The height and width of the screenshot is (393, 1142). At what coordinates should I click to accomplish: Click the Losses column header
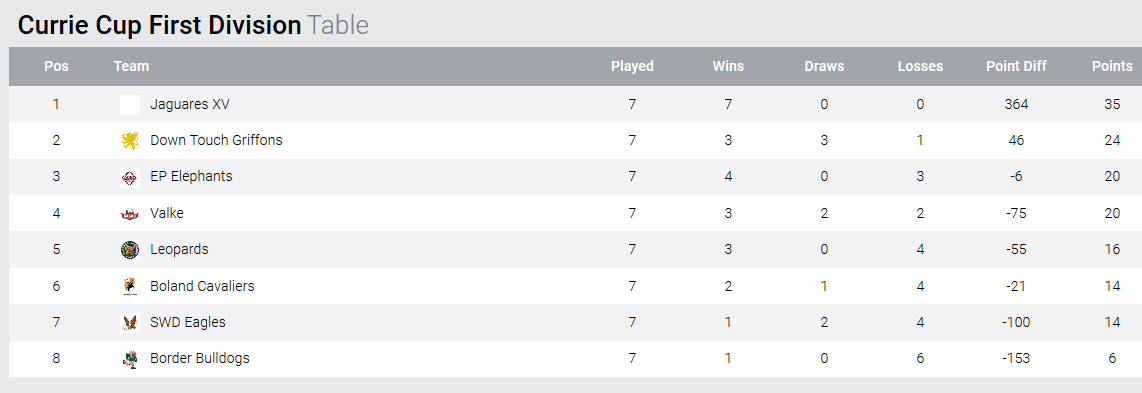point(920,66)
